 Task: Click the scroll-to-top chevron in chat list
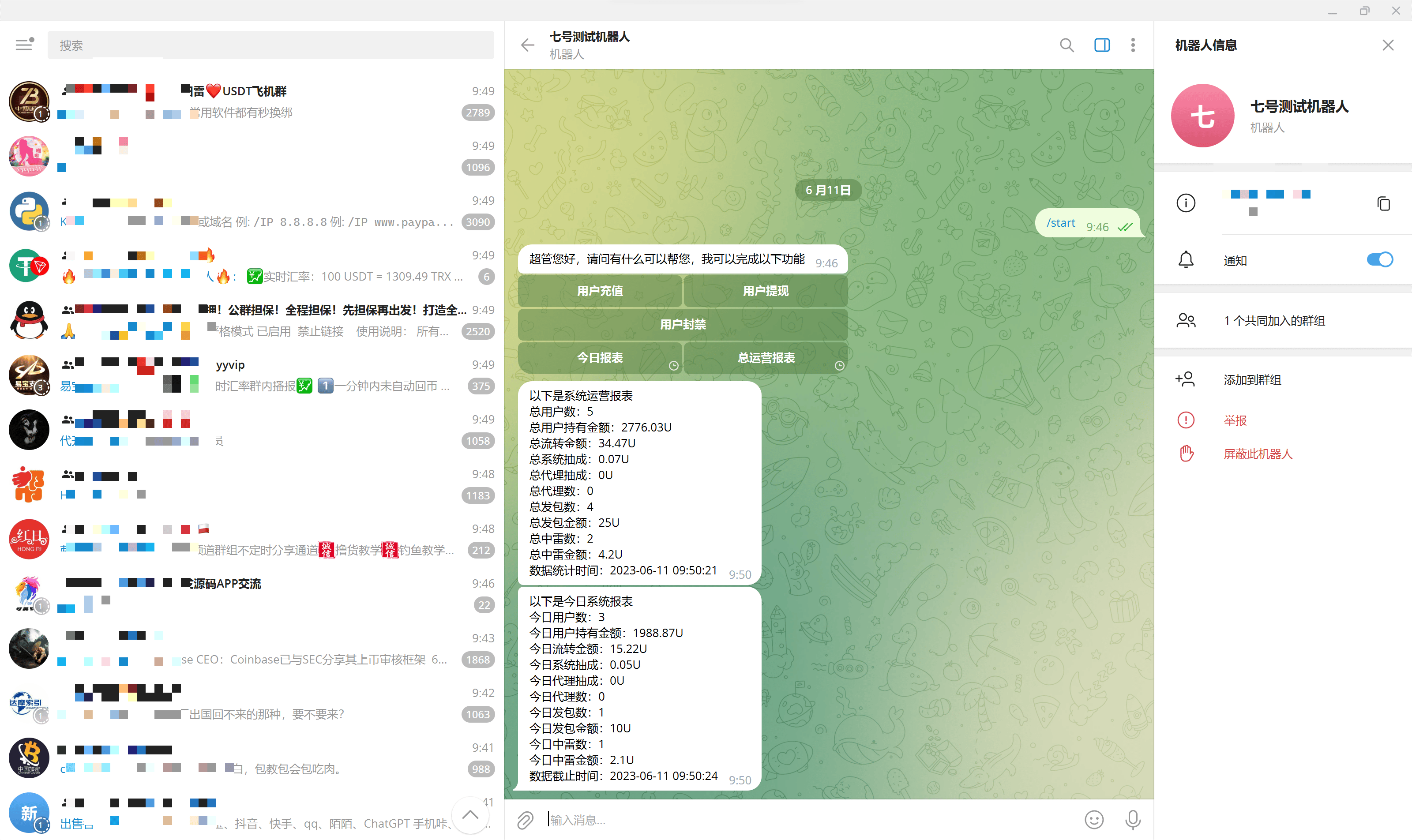[x=470, y=815]
